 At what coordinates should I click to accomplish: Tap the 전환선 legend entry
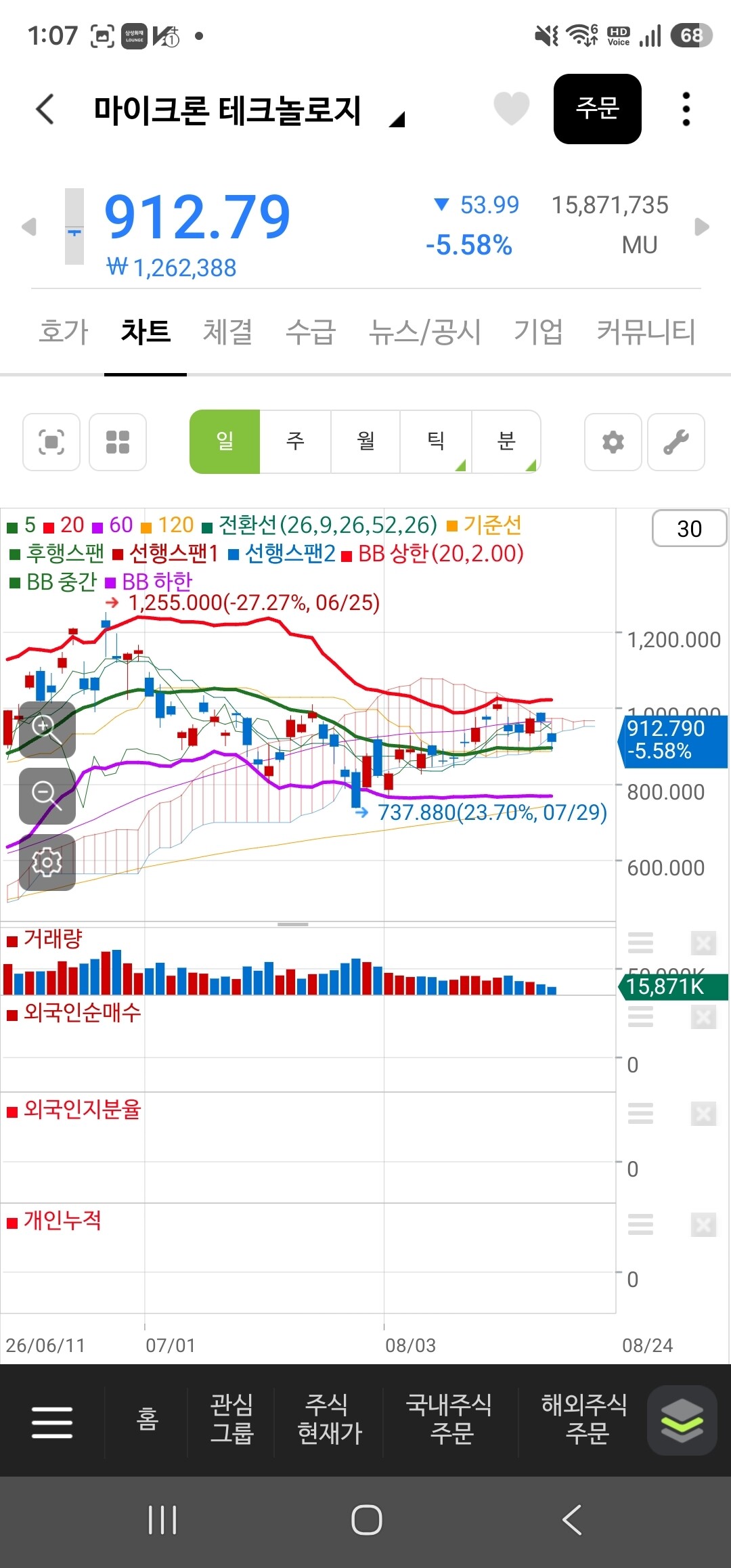[x=320, y=525]
